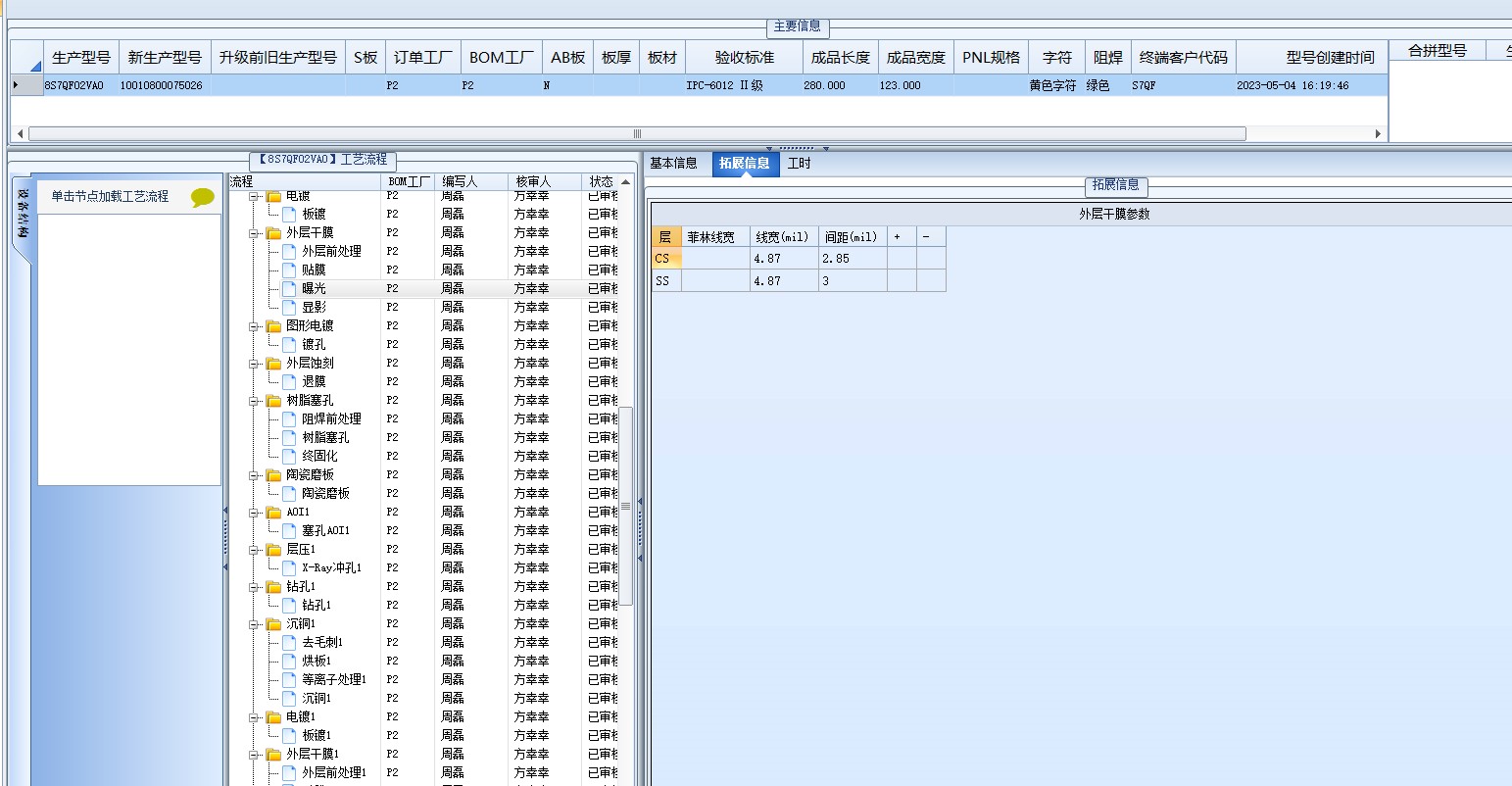The image size is (1512, 786).
Task: Click the 核审人 column header
Action: click(x=545, y=181)
